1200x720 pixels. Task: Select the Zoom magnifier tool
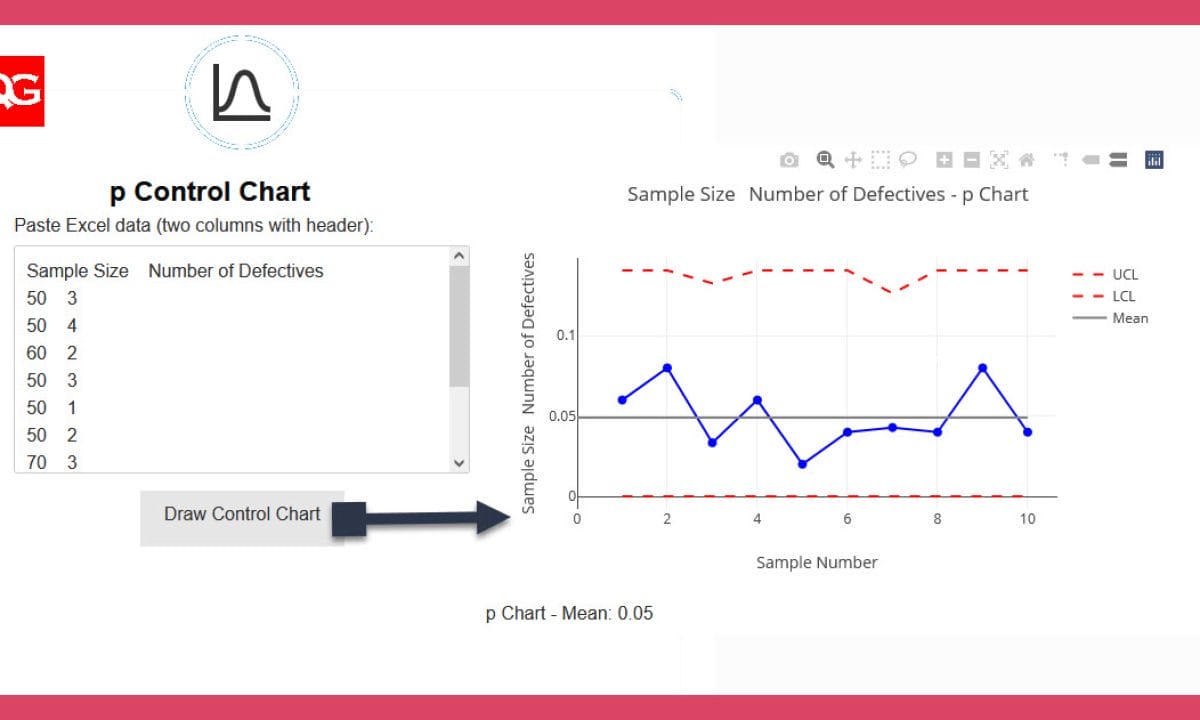coord(825,159)
